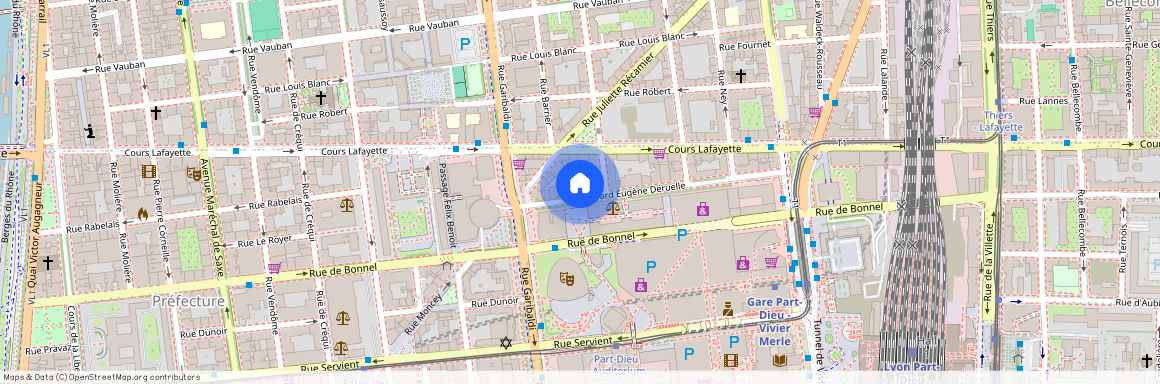1160x384 pixels.
Task: Select the mall bag icon beside the shopping cart
Action: pyautogui.click(x=743, y=263)
